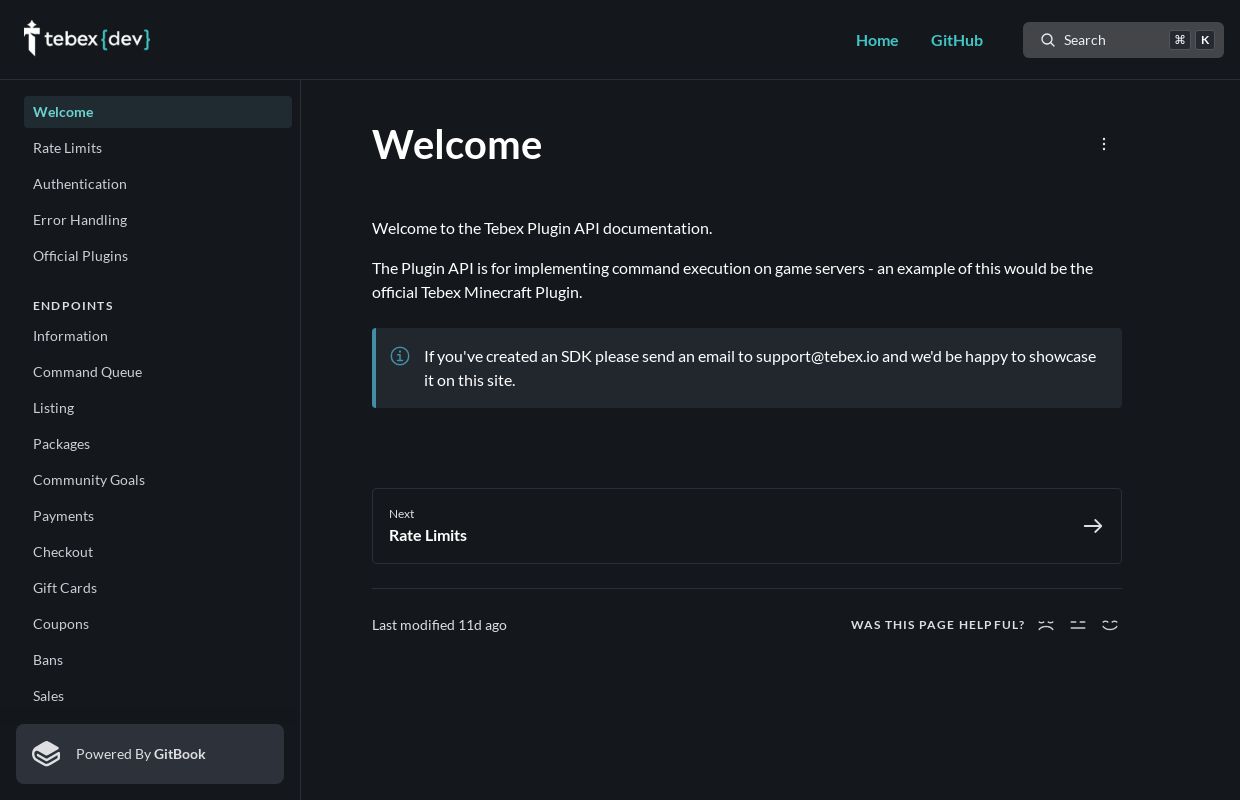Open the GitHub link in header

tap(957, 40)
